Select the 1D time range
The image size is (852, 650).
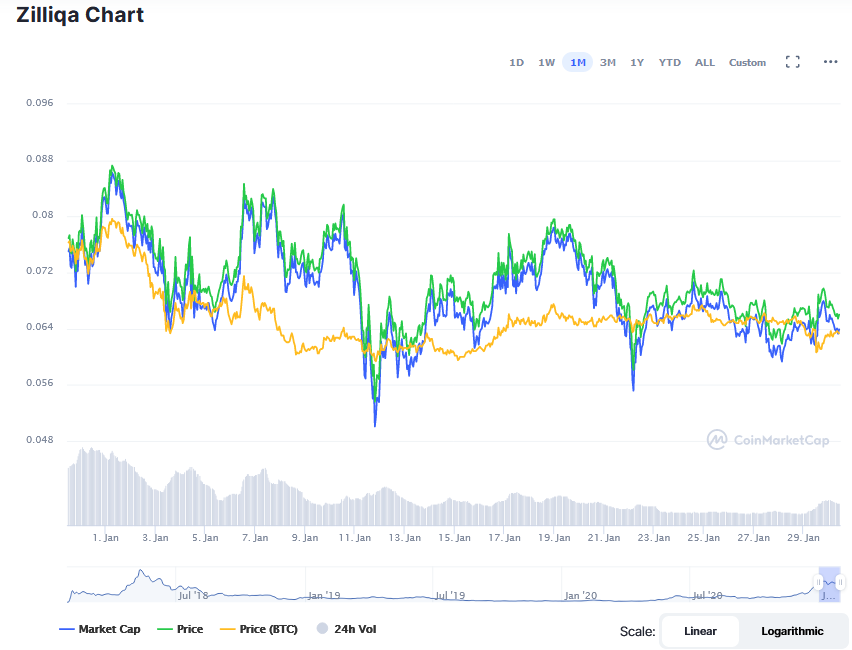pyautogui.click(x=516, y=62)
